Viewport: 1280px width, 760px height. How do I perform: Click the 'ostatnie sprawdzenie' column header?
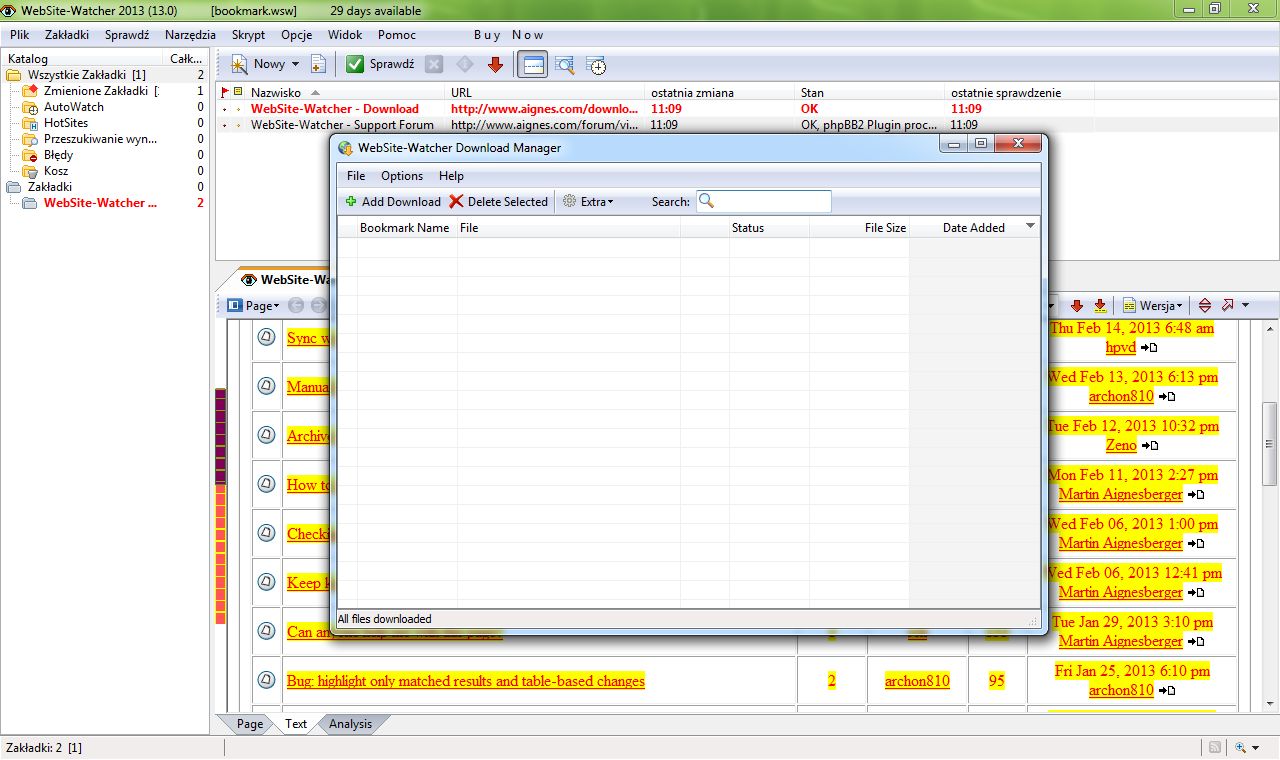[1020, 92]
